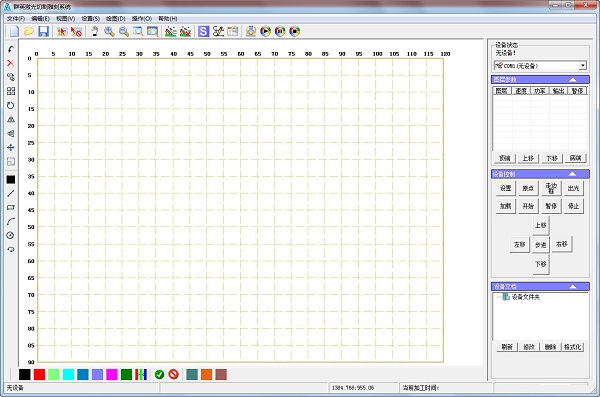
Task: Click the 开始 start button in device control
Action: 528,206
